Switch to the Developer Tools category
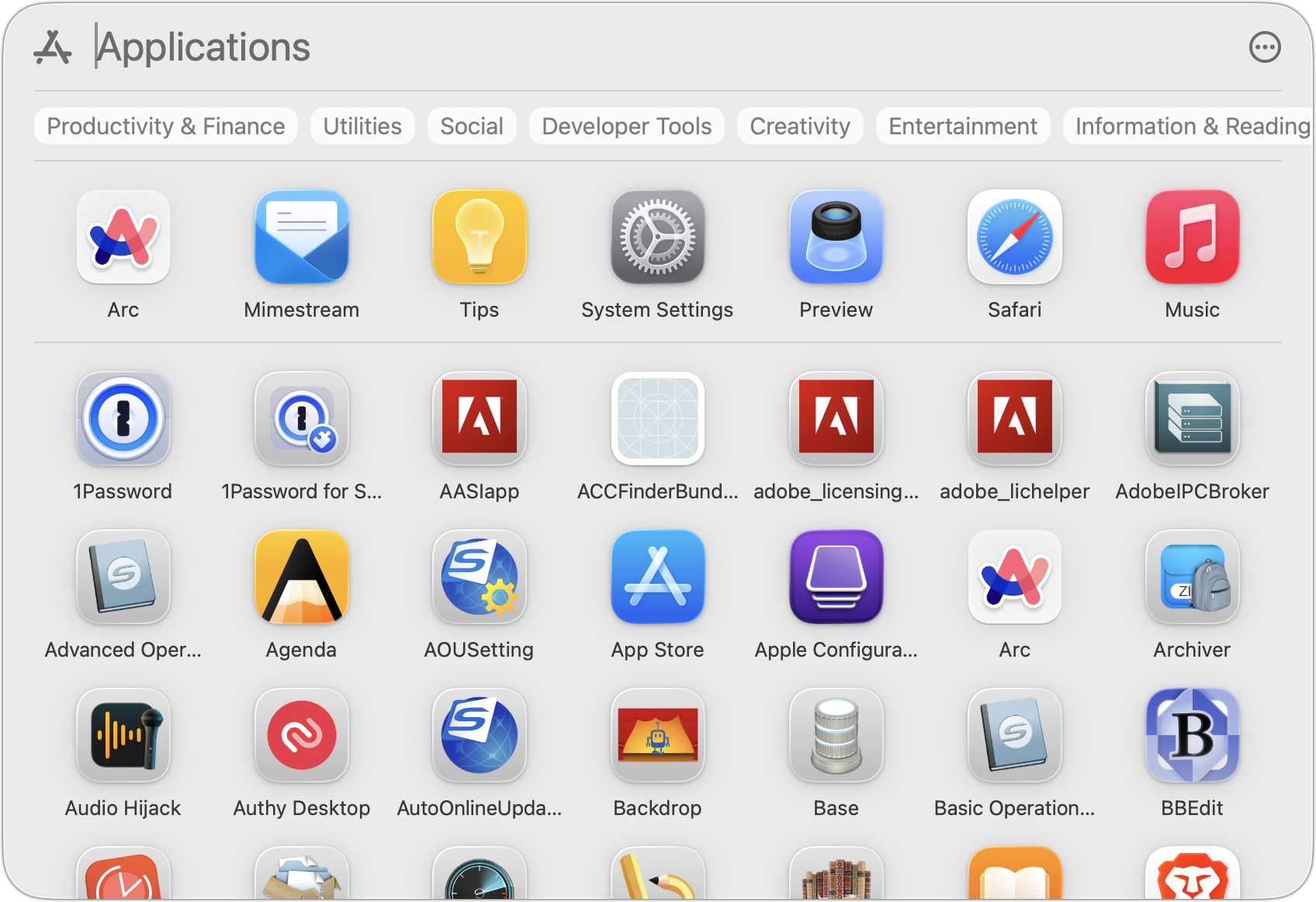Screen dimensions: 1316x902 (x=626, y=126)
